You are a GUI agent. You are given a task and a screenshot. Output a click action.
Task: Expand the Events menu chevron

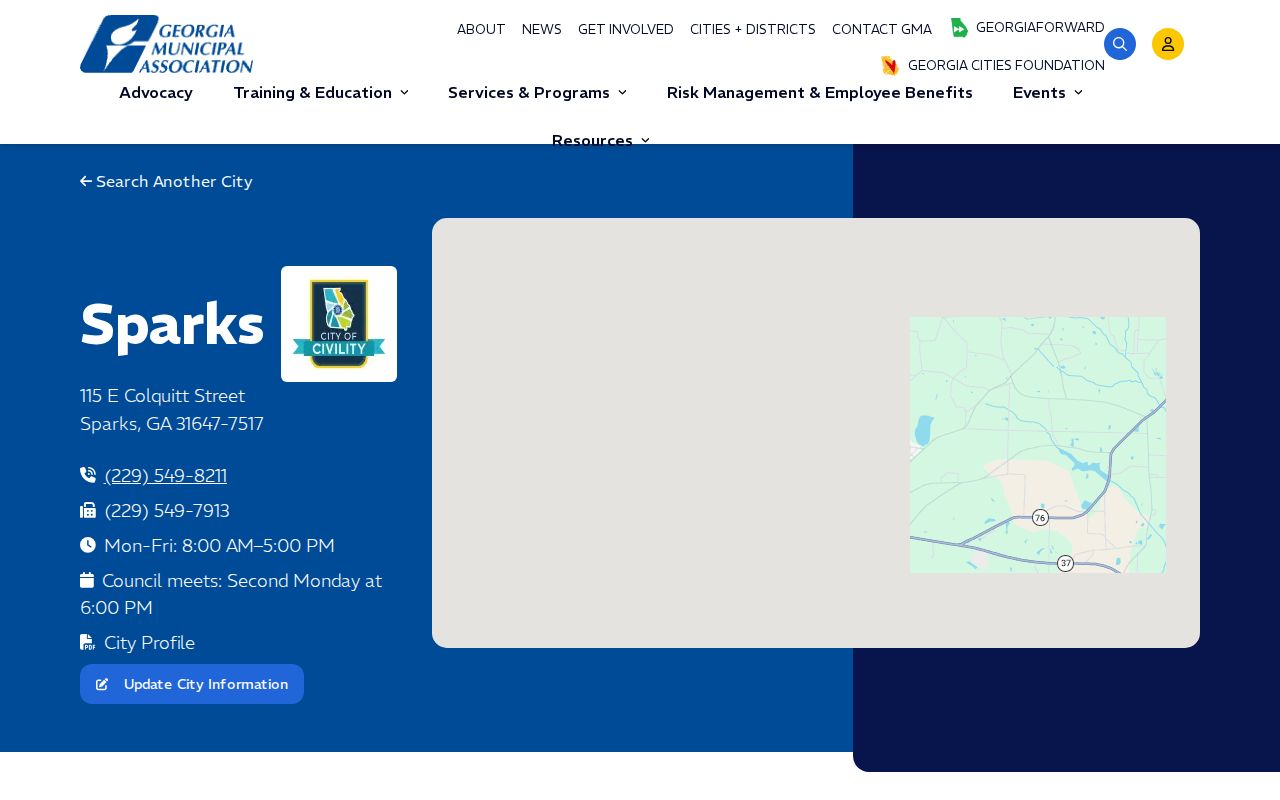(x=1078, y=92)
